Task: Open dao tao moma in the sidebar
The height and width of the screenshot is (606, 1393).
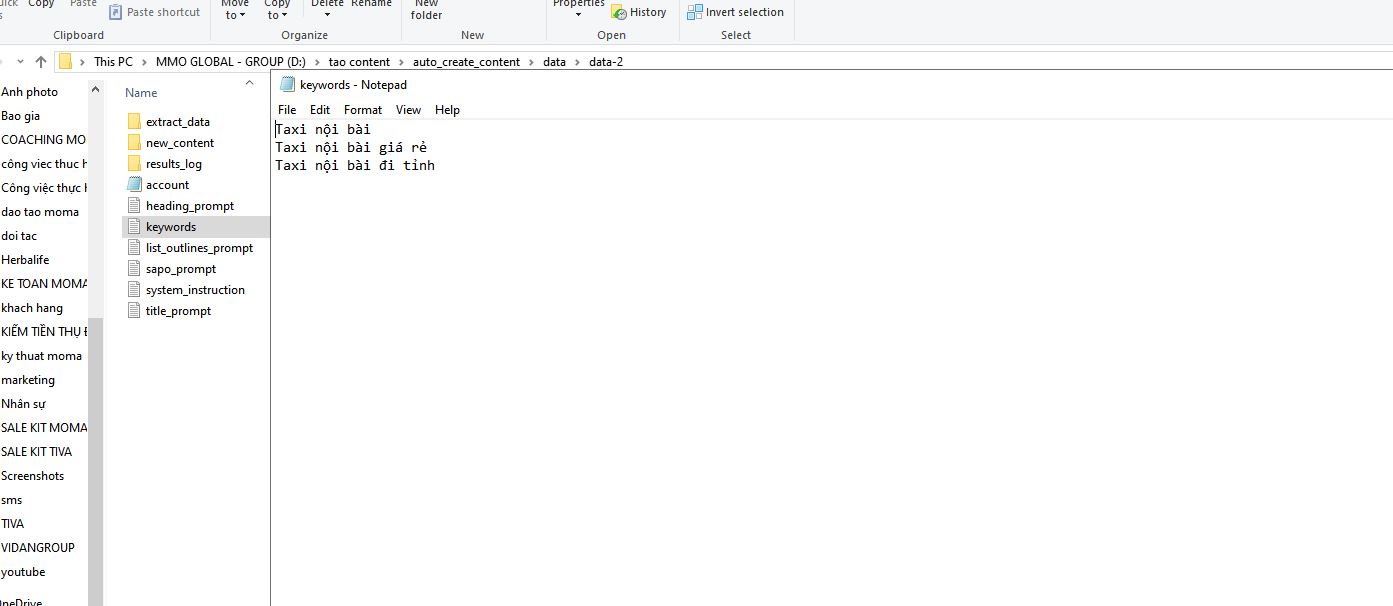Action: click(x=40, y=212)
